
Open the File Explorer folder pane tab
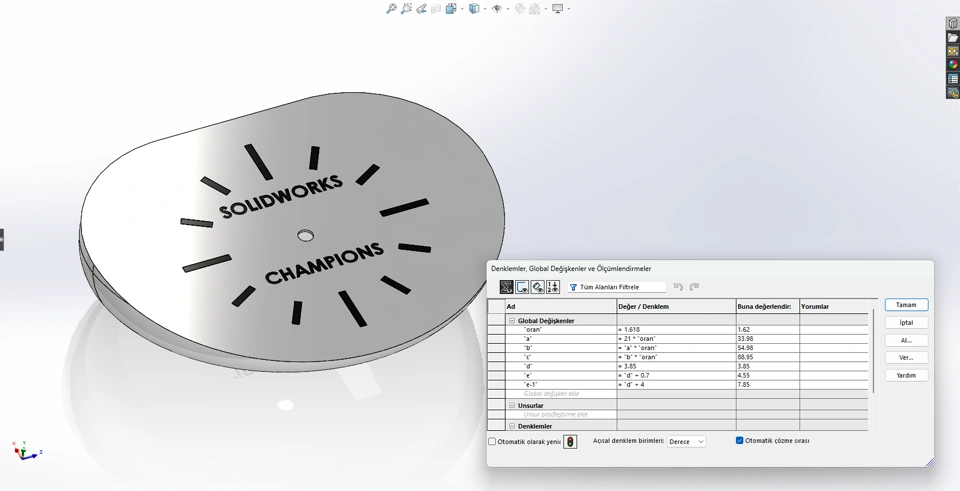pyautogui.click(x=953, y=37)
